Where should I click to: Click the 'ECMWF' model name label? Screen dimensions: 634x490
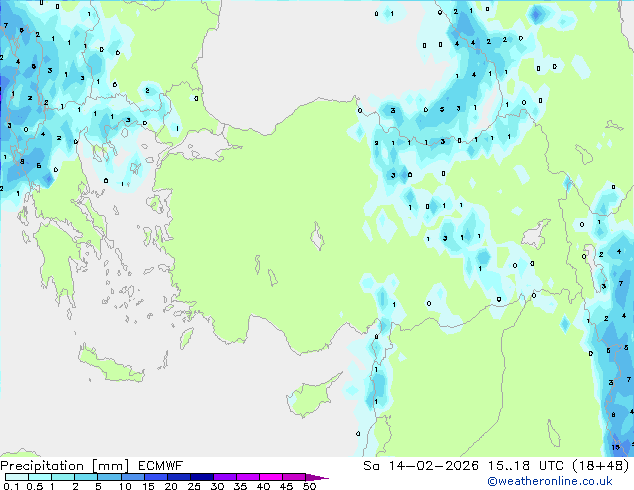click(x=161, y=466)
